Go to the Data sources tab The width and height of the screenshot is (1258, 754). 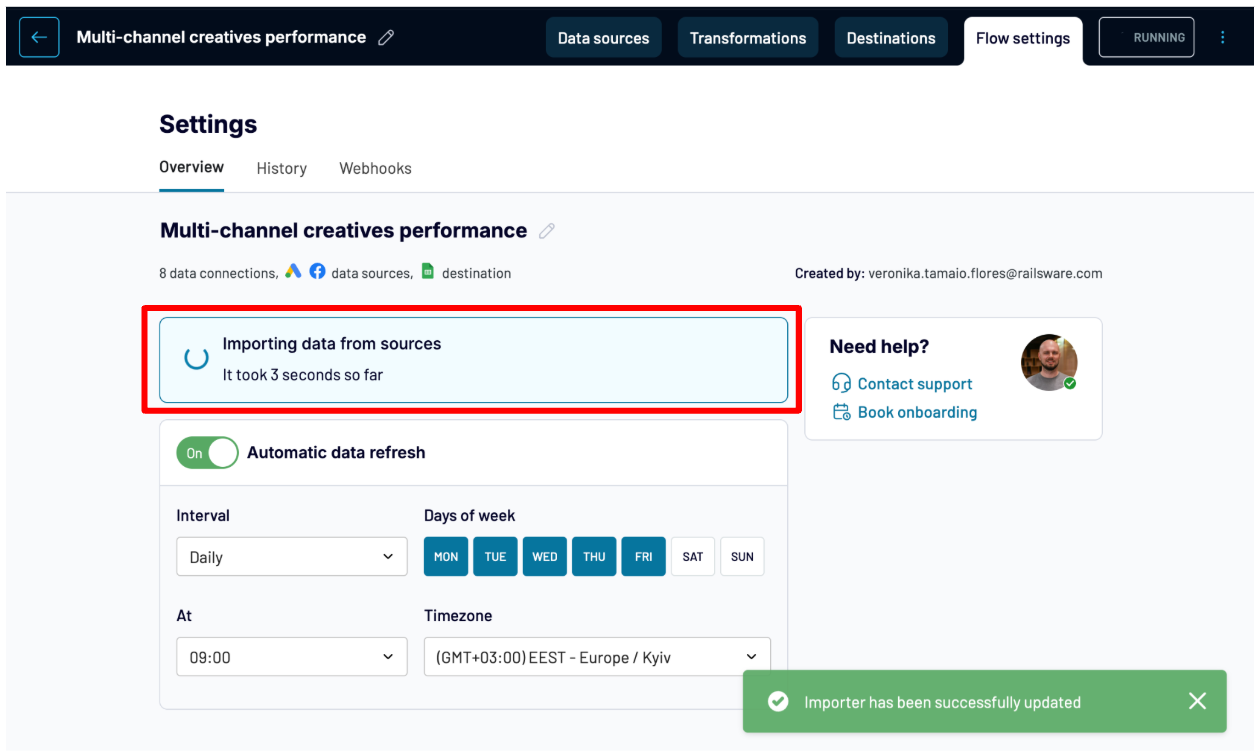(x=603, y=38)
